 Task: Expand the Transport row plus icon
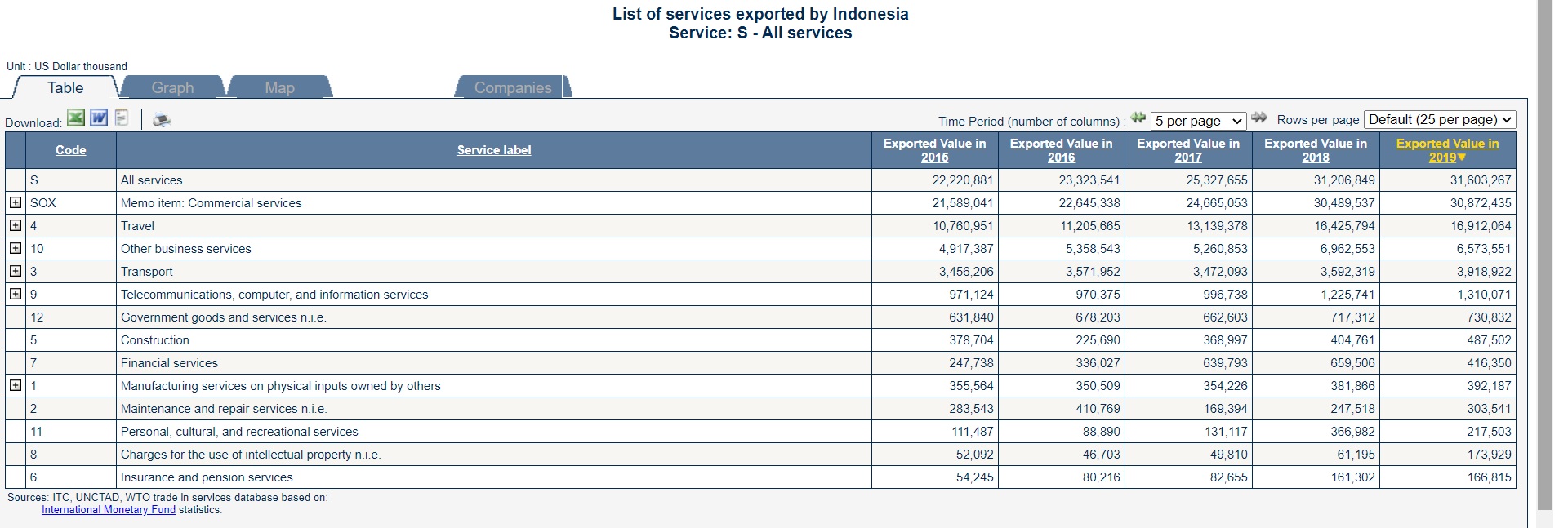[x=16, y=271]
